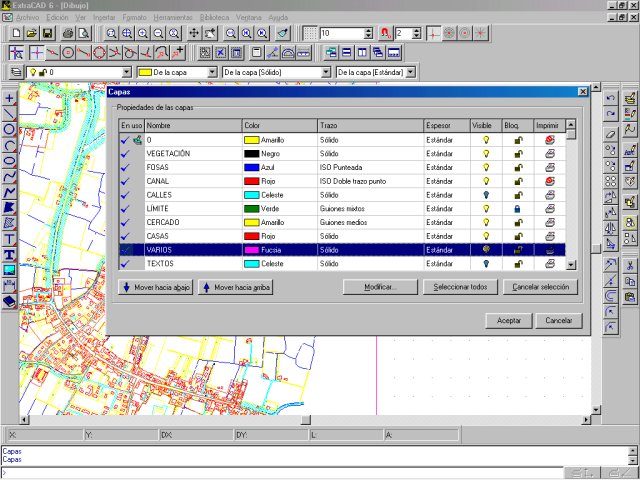Click the layer list scroll down arrow

pos(571,265)
